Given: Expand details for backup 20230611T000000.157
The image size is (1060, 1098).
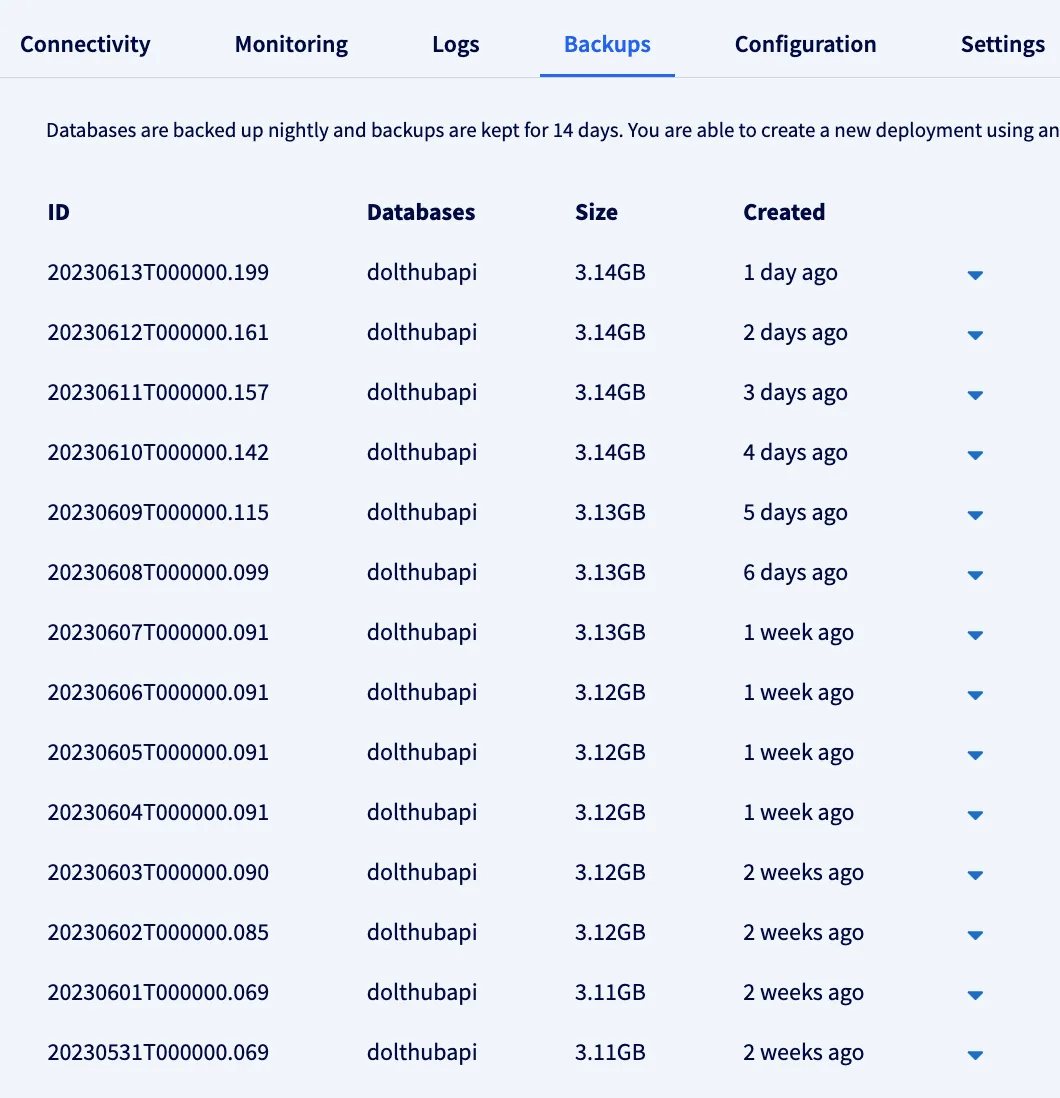Looking at the screenshot, I should tap(975, 394).
